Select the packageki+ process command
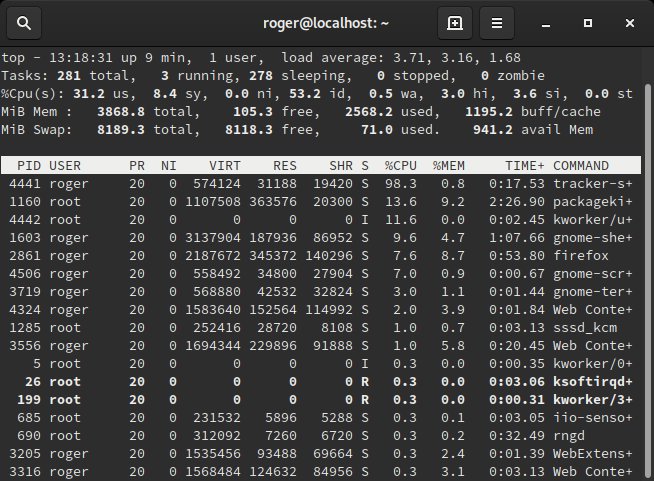Image resolution: width=654 pixels, height=481 pixels. click(x=593, y=201)
